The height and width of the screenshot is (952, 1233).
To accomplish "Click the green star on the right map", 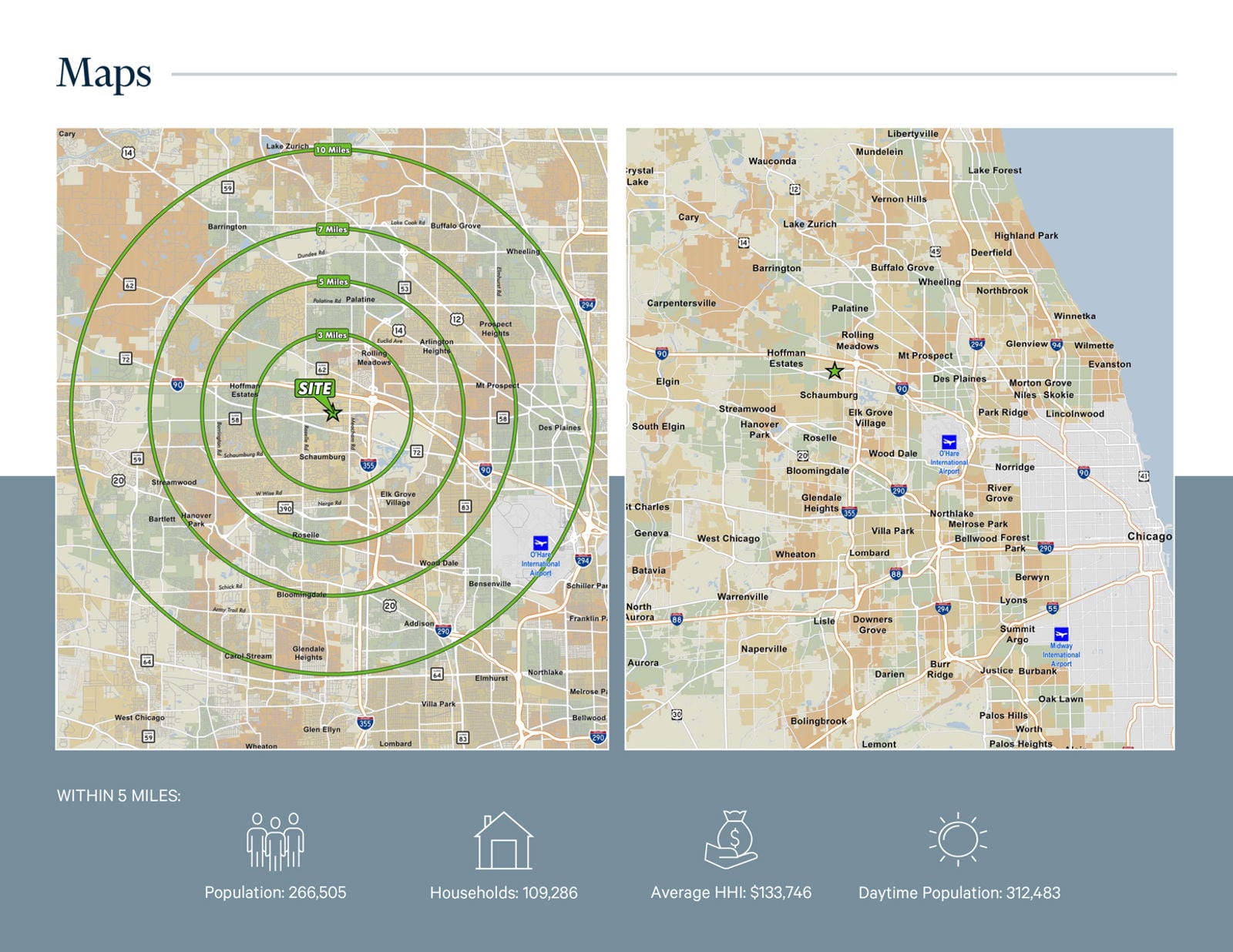I will click(835, 371).
